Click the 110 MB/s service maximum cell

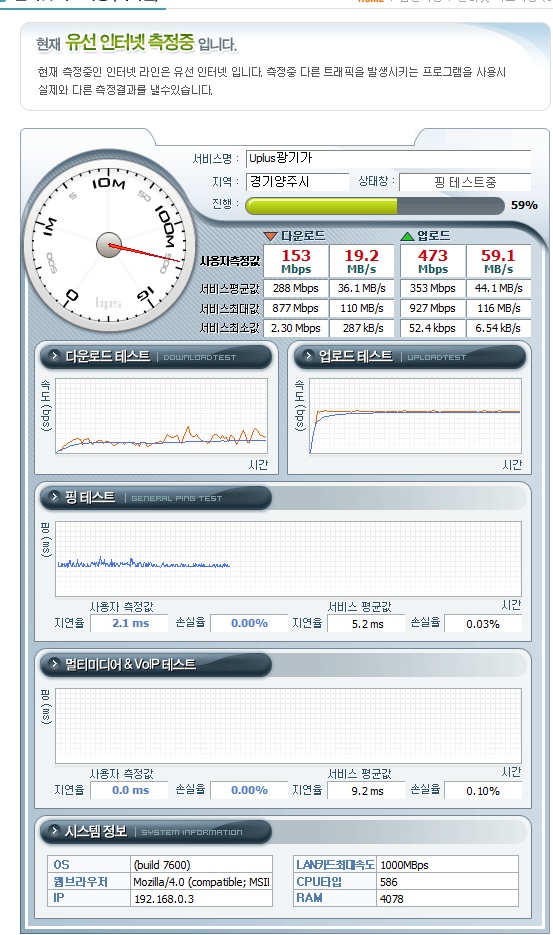click(362, 308)
